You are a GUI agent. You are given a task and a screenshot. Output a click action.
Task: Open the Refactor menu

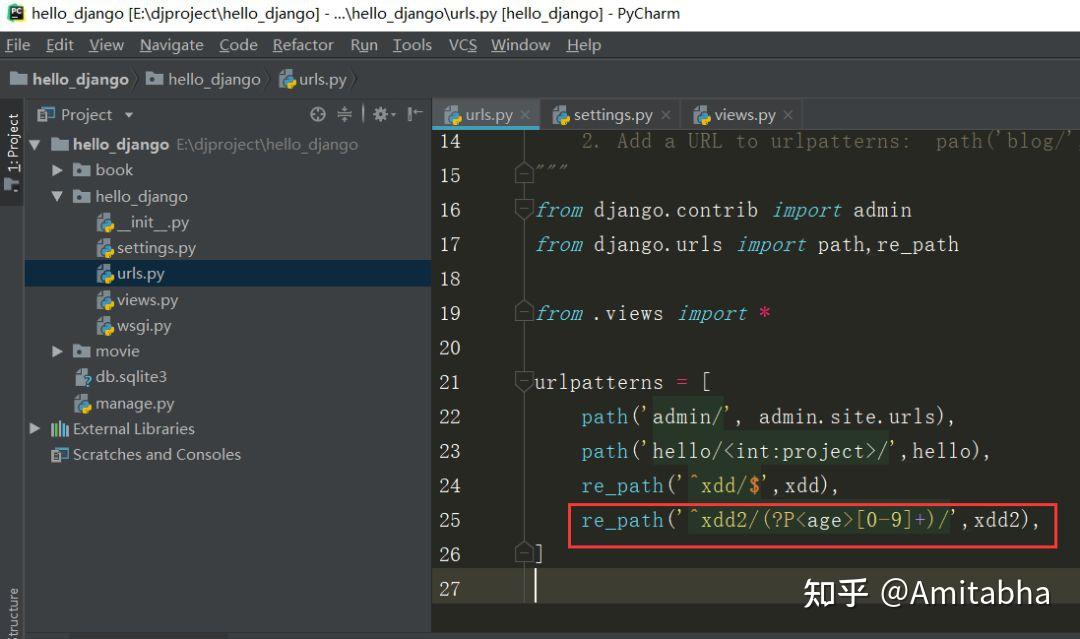point(303,45)
